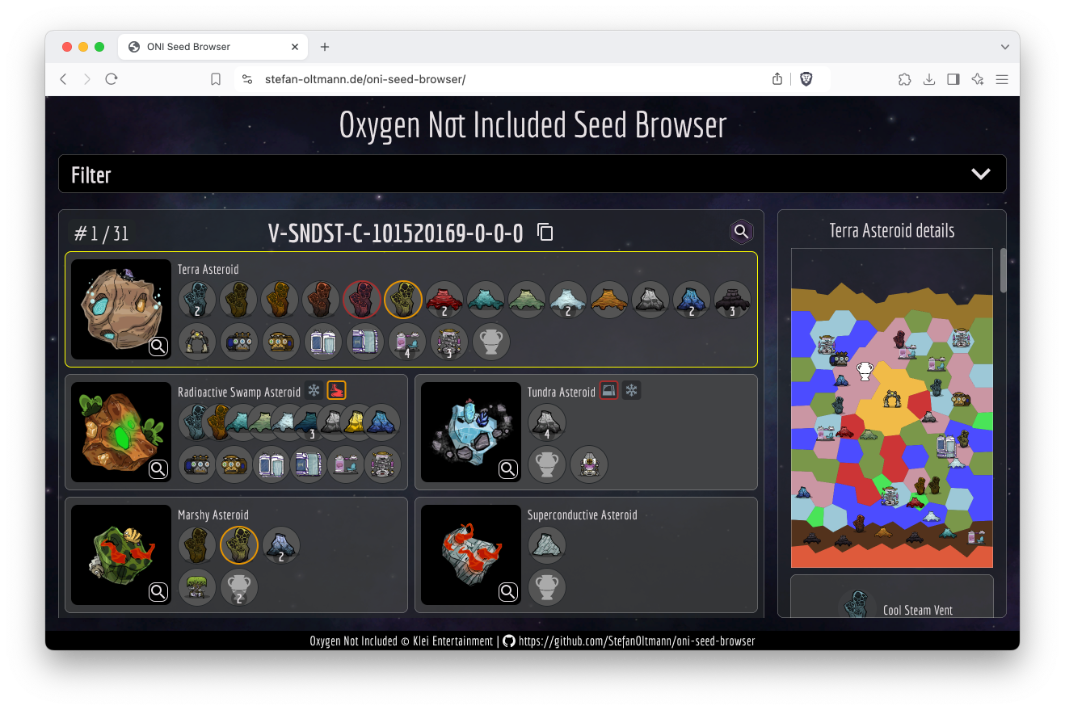Select the teal geyser on Terra Asteroid

pyautogui.click(x=486, y=300)
